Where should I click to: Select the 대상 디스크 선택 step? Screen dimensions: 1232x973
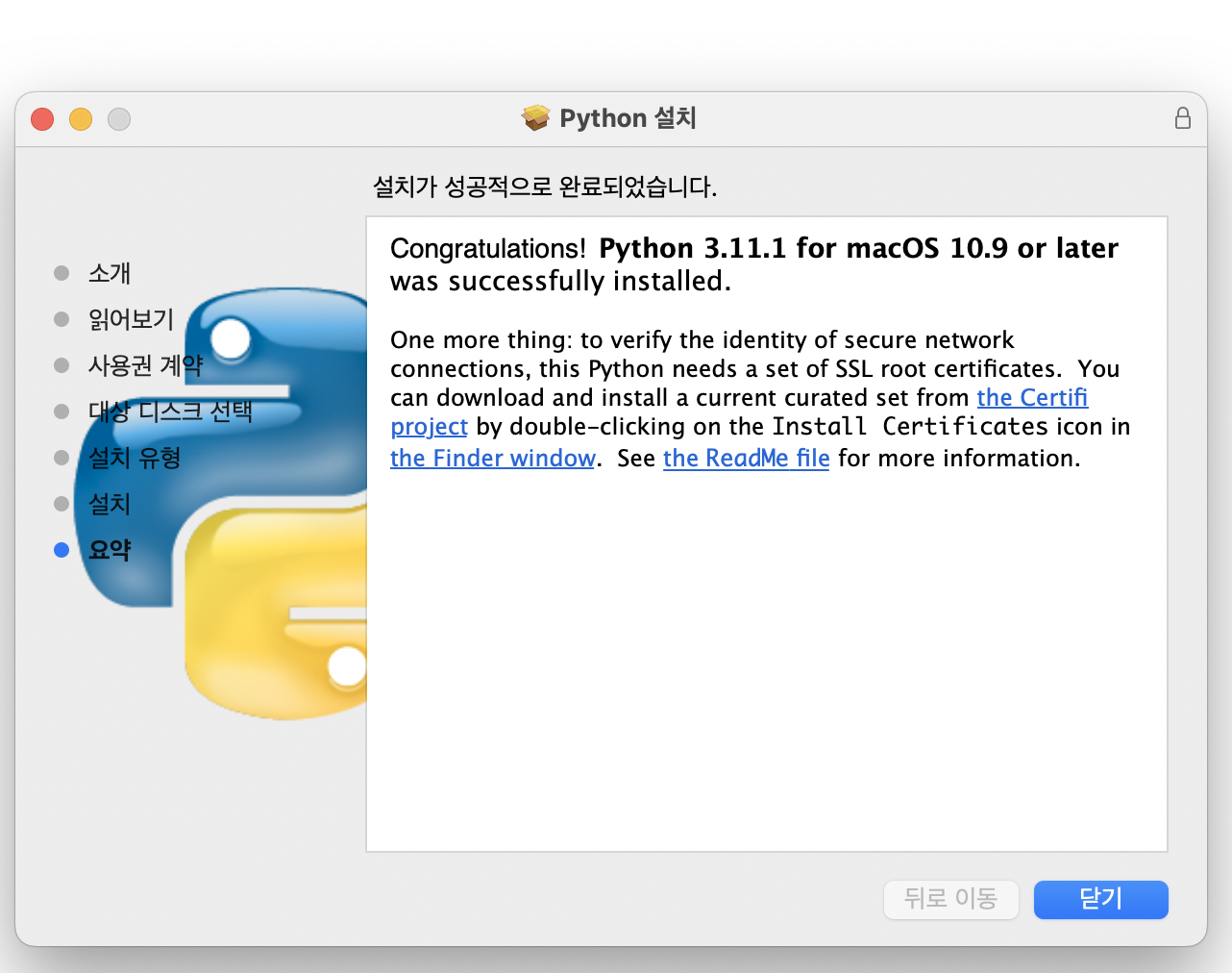click(x=170, y=412)
